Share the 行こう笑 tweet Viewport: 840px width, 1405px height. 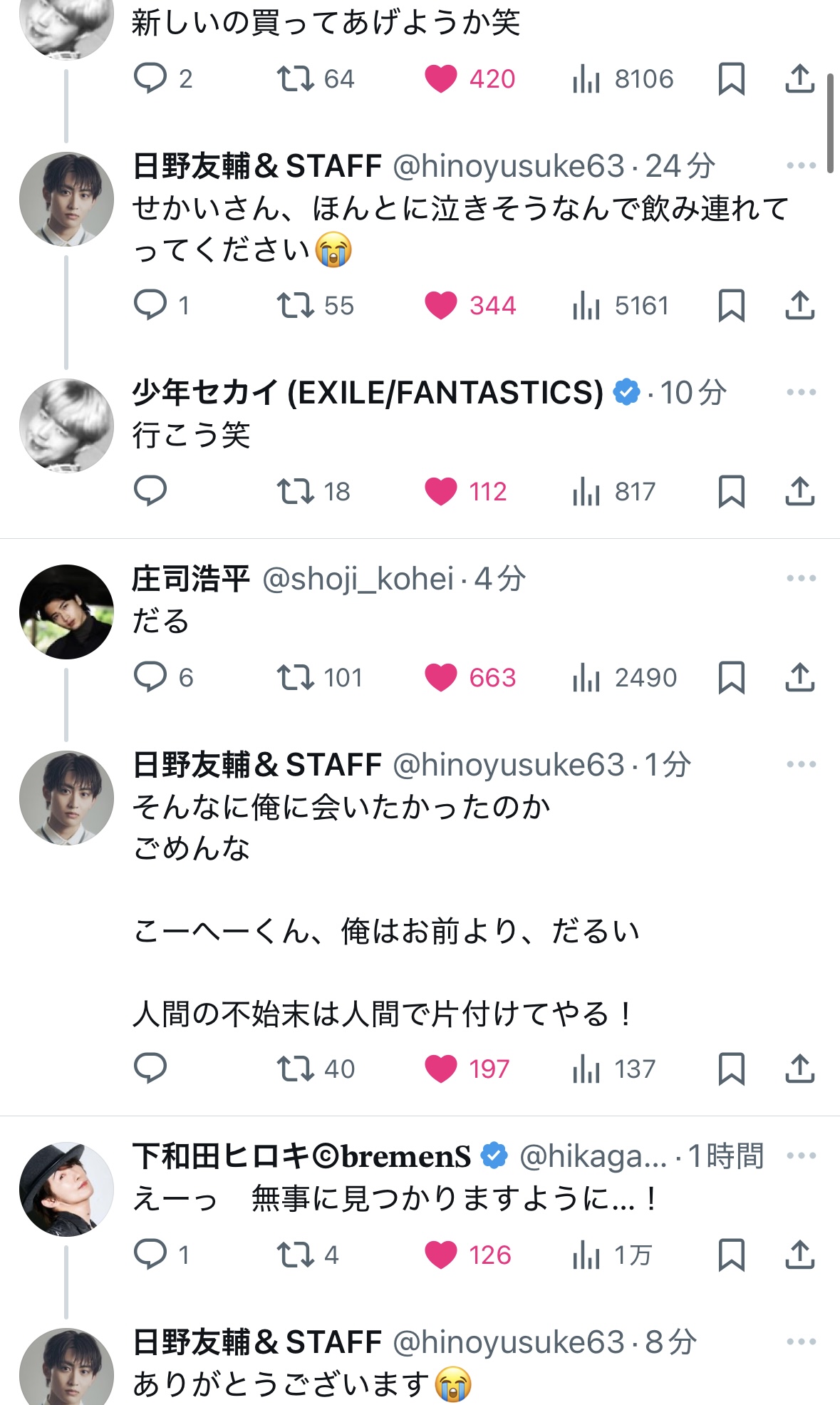pyautogui.click(x=799, y=491)
